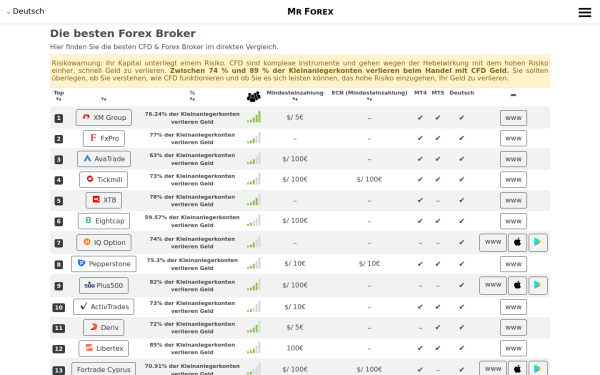
Task: Open the Mr Forex home logo
Action: click(x=310, y=11)
